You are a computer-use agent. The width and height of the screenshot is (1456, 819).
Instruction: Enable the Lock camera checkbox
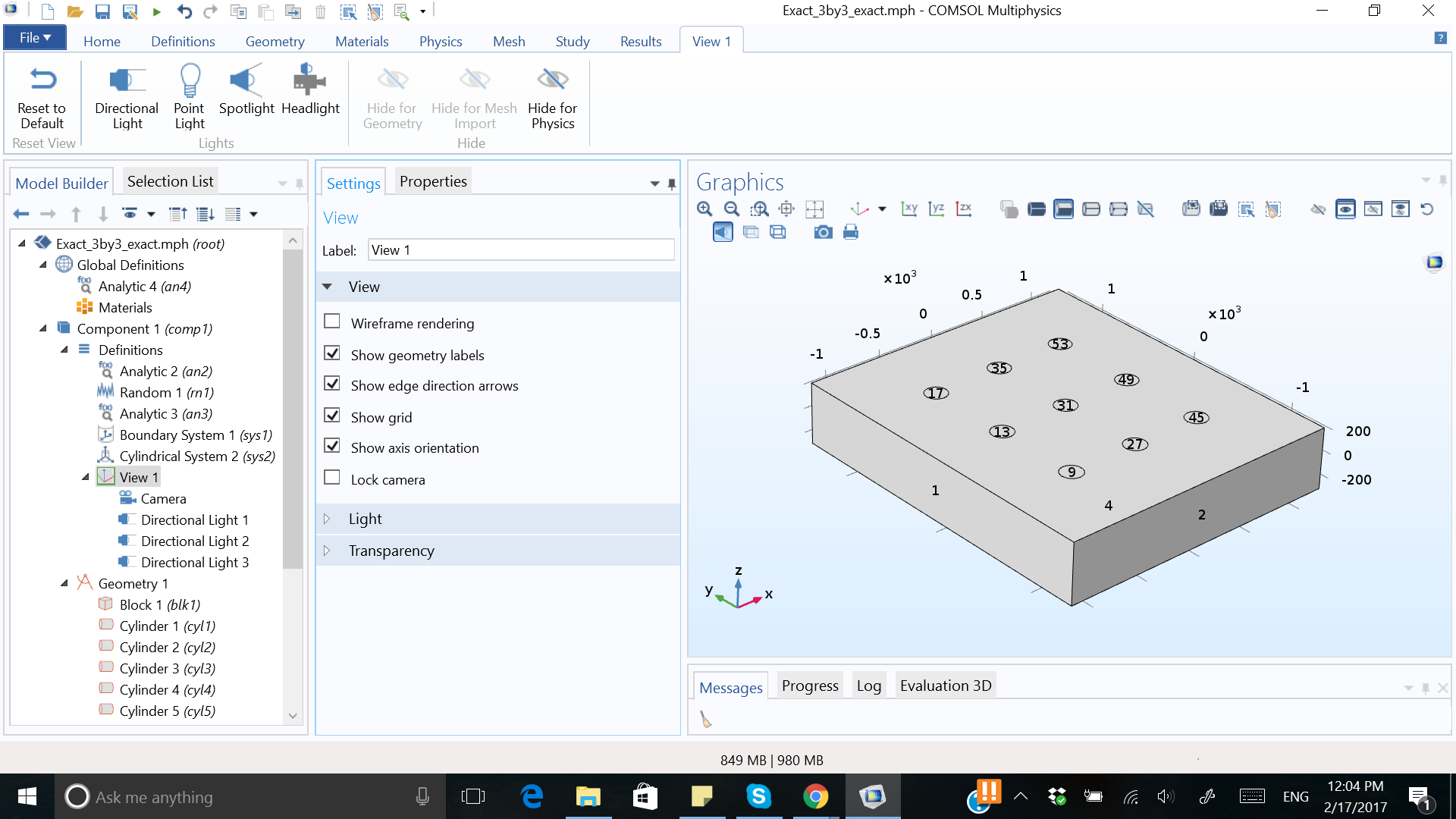tap(332, 478)
